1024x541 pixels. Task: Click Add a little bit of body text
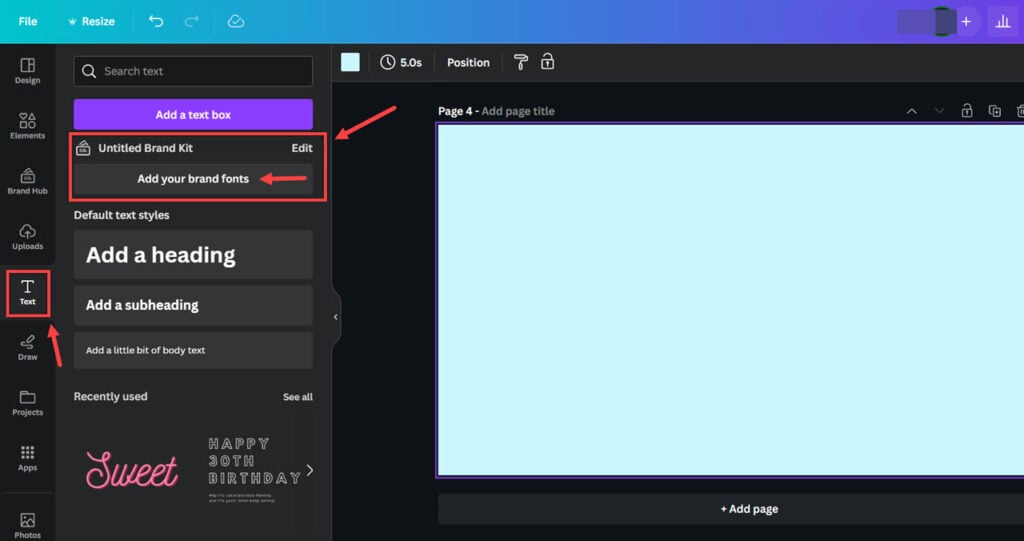(x=193, y=350)
